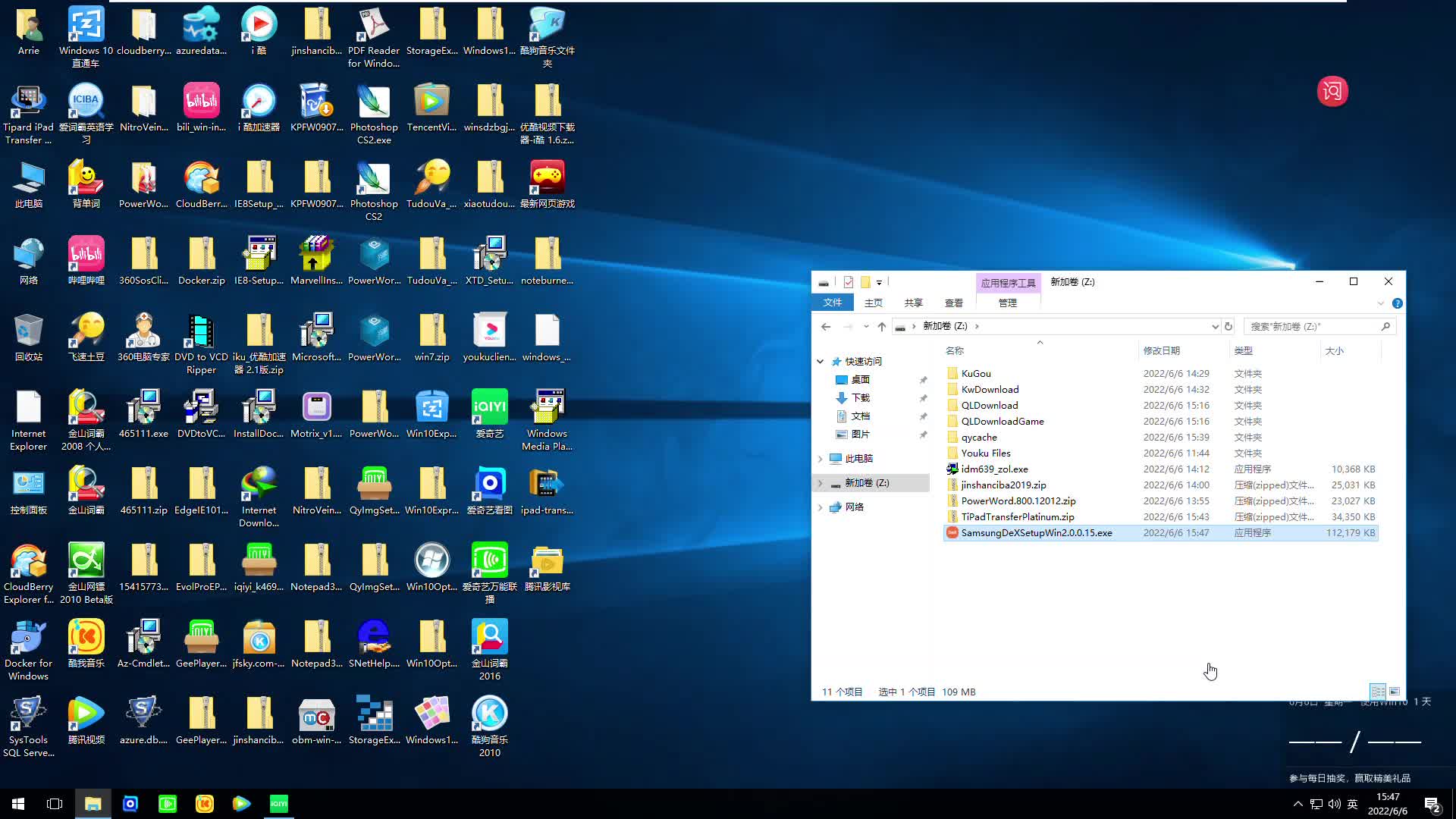This screenshot has height=819, width=1456.
Task: Open PowerWord.800.12012.zip archive
Action: click(1018, 500)
